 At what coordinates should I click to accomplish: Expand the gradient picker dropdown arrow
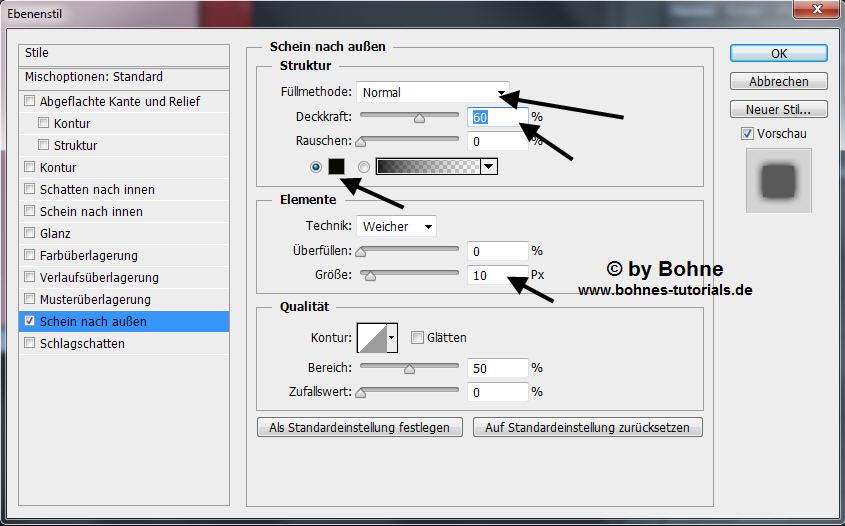pyautogui.click(x=488, y=167)
